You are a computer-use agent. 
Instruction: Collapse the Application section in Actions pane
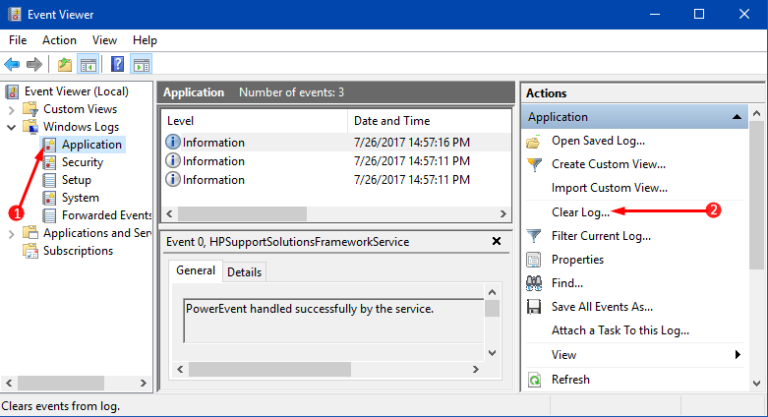[737, 117]
